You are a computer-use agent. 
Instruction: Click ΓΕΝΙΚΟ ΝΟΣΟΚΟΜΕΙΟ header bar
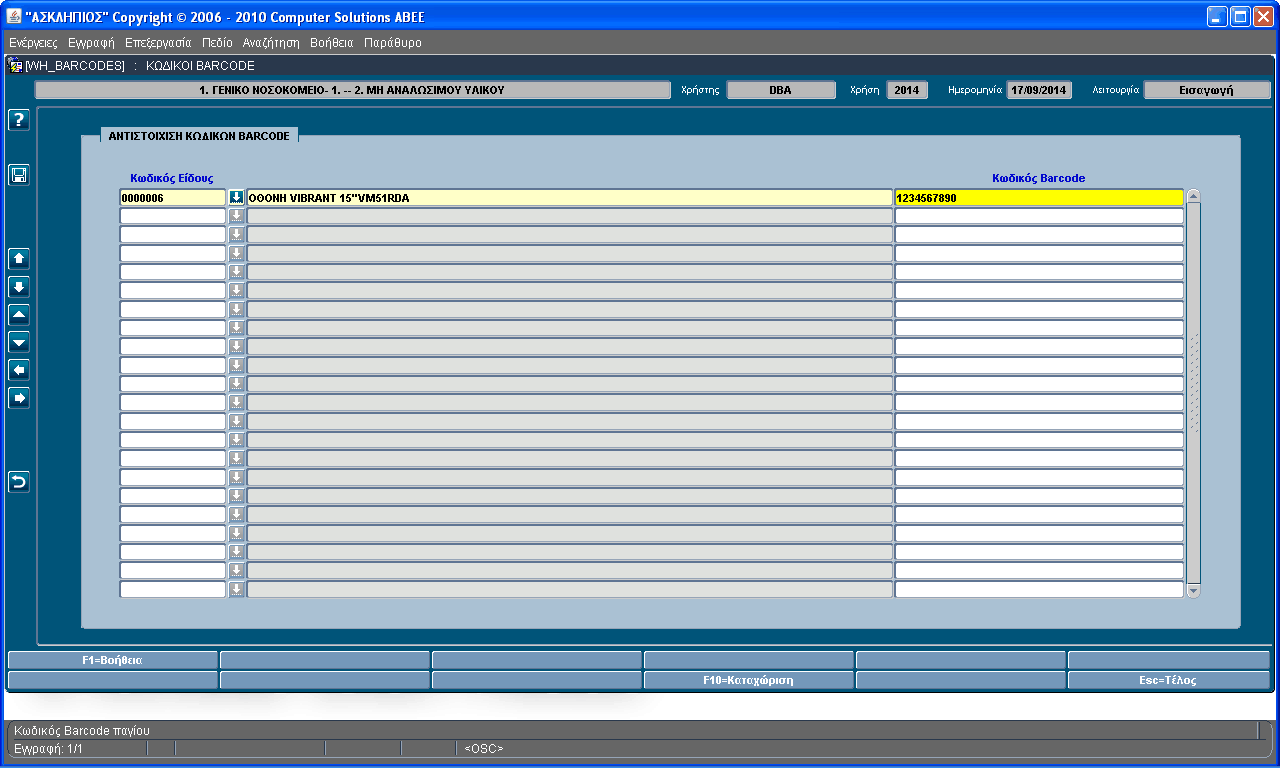click(x=353, y=90)
